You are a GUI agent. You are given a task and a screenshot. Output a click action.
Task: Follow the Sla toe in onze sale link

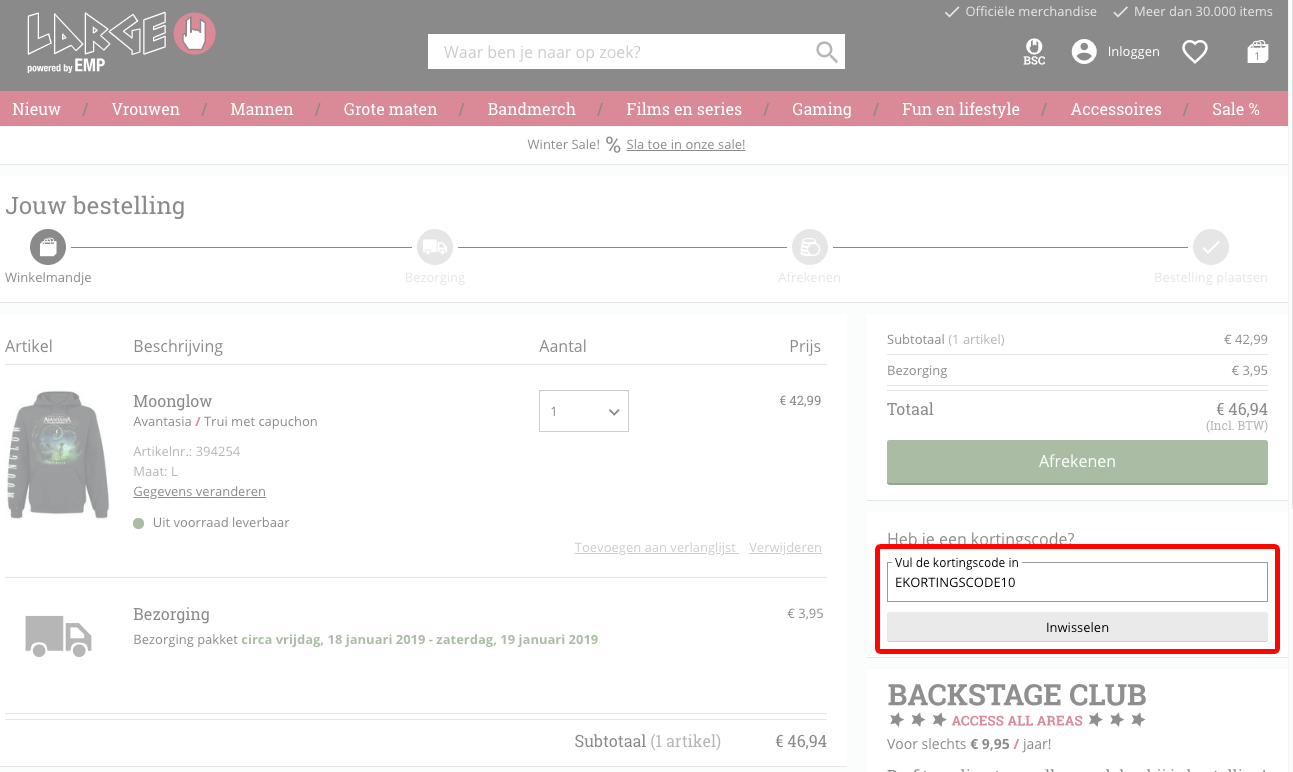(686, 144)
